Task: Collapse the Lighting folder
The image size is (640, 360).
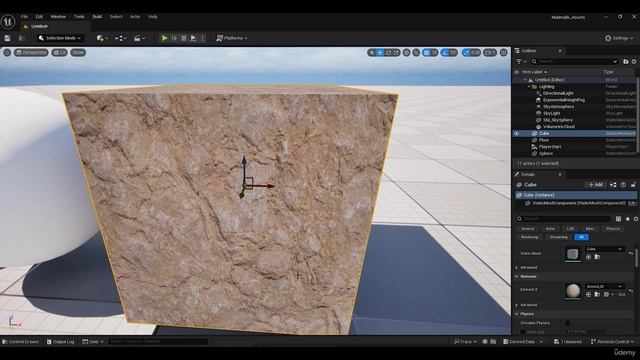Action: click(x=529, y=87)
